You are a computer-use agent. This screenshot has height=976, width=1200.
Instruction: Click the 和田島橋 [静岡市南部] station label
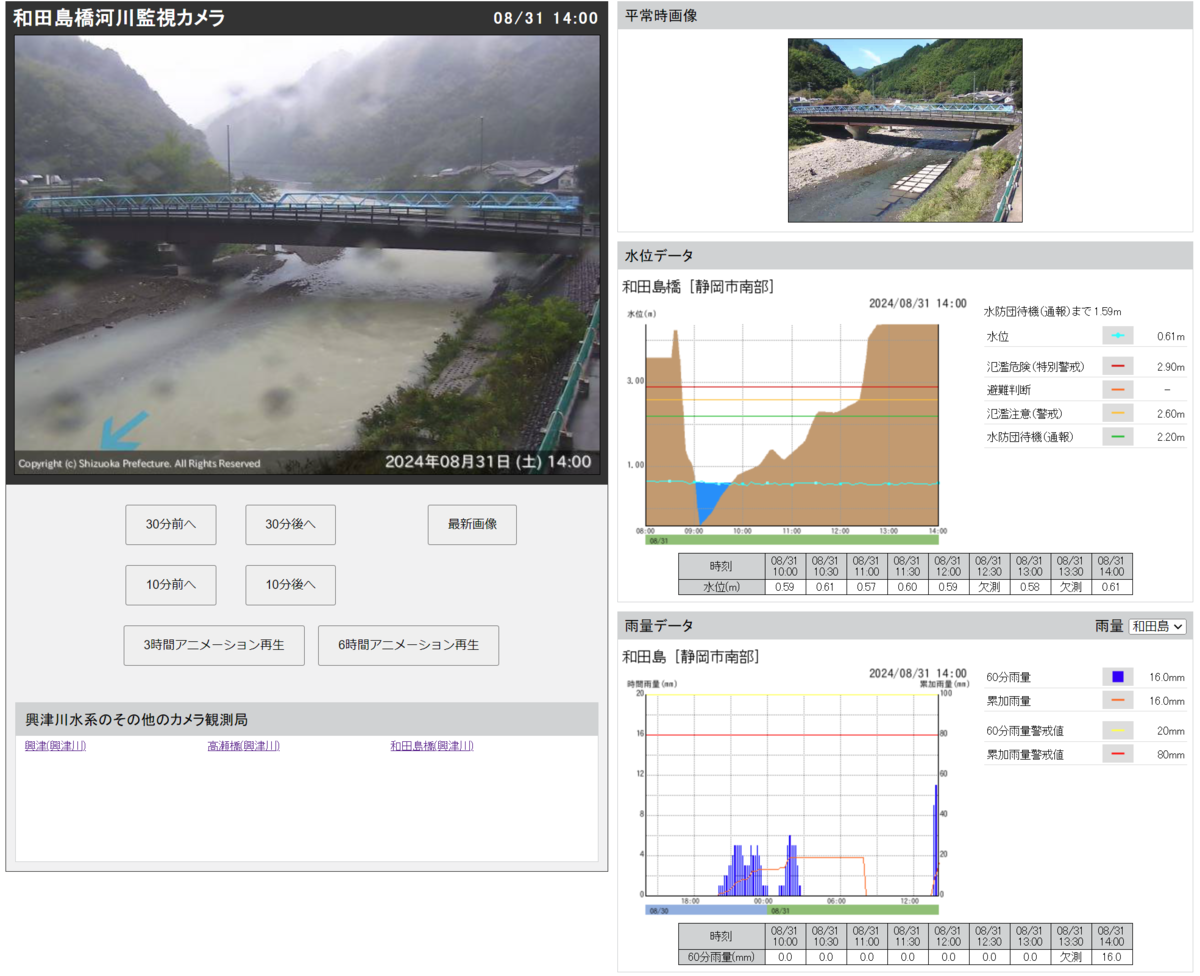coord(698,287)
